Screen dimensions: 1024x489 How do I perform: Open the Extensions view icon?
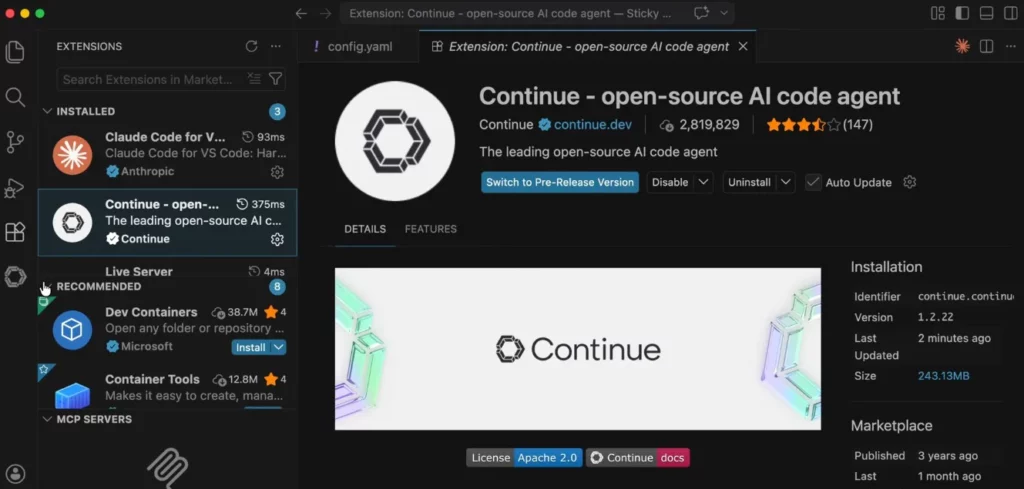click(15, 232)
